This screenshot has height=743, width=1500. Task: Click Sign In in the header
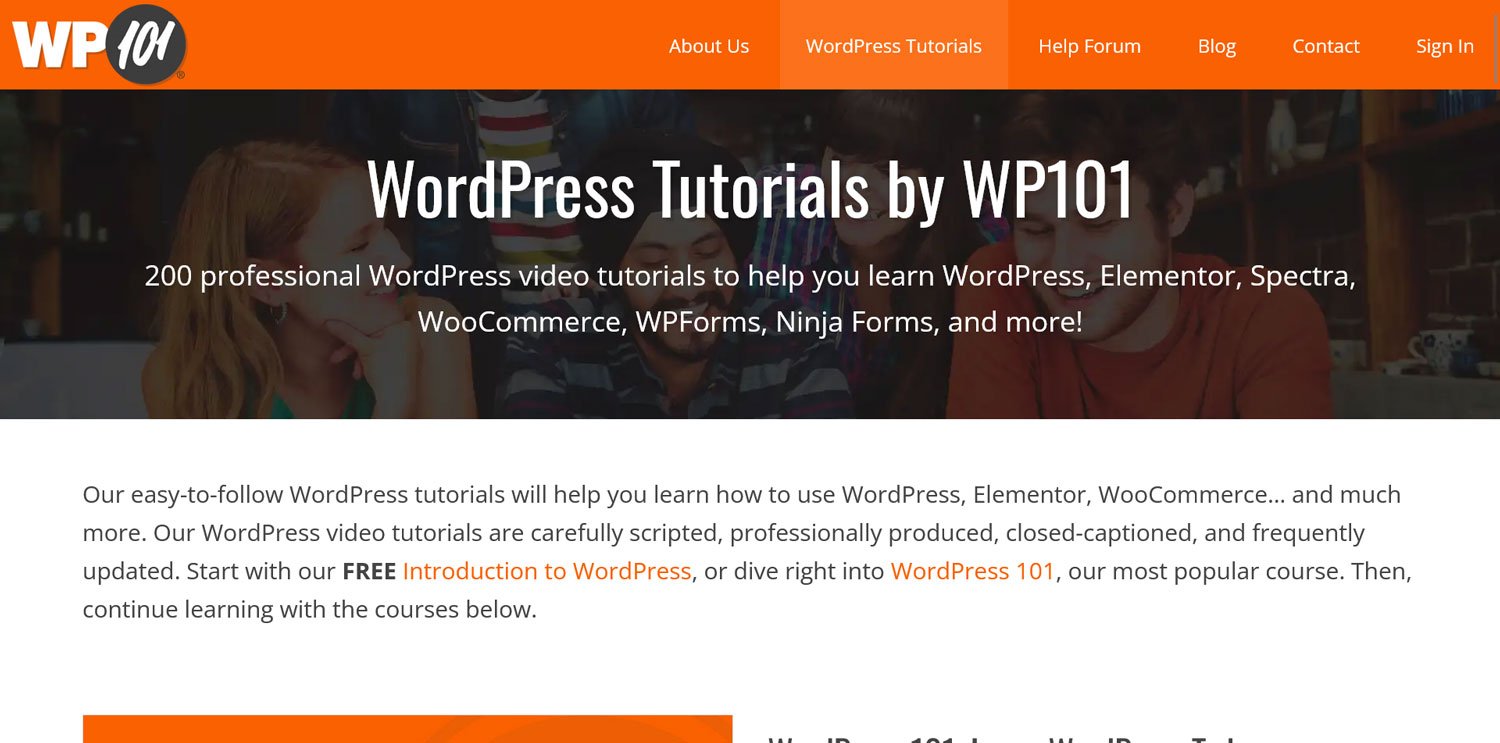coord(1444,46)
